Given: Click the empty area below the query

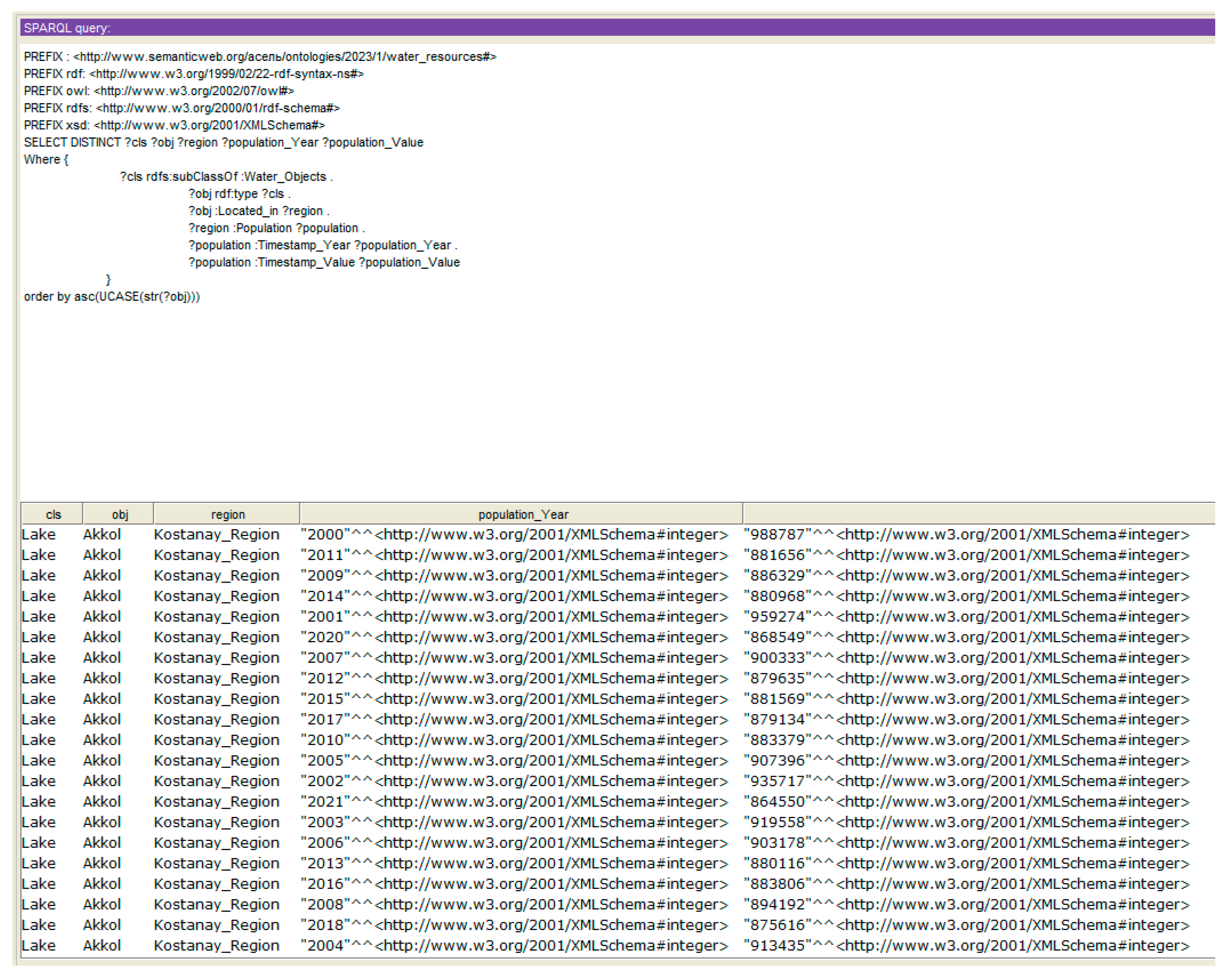Looking at the screenshot, I should pyautogui.click(x=617, y=400).
